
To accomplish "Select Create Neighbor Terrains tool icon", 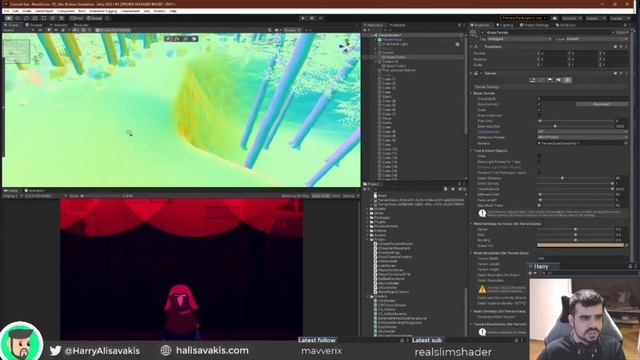I will 533,80.
